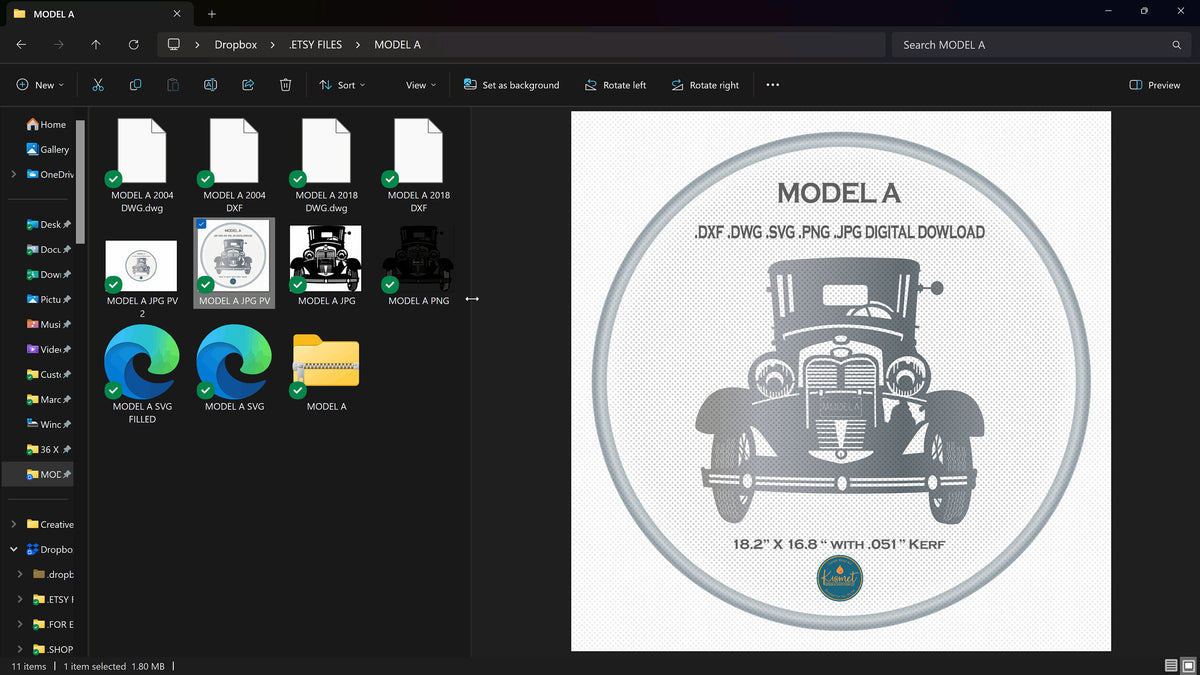The height and width of the screenshot is (675, 1200).
Task: Toggle the Preview pane button
Action: click(1154, 85)
